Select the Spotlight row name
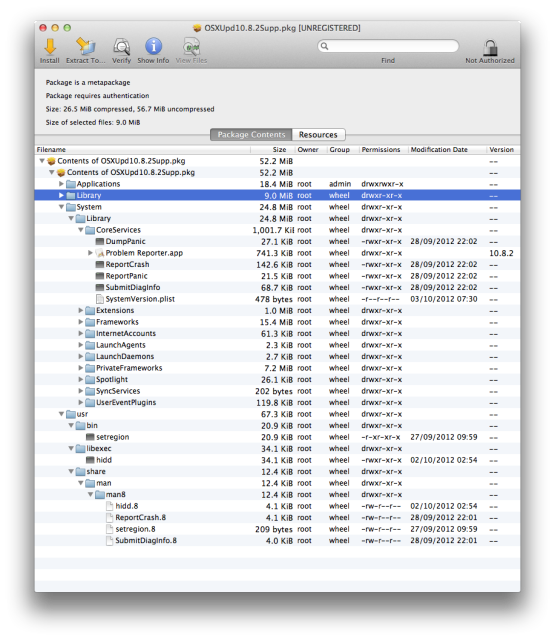The width and height of the screenshot is (555, 640). pyautogui.click(x=112, y=380)
